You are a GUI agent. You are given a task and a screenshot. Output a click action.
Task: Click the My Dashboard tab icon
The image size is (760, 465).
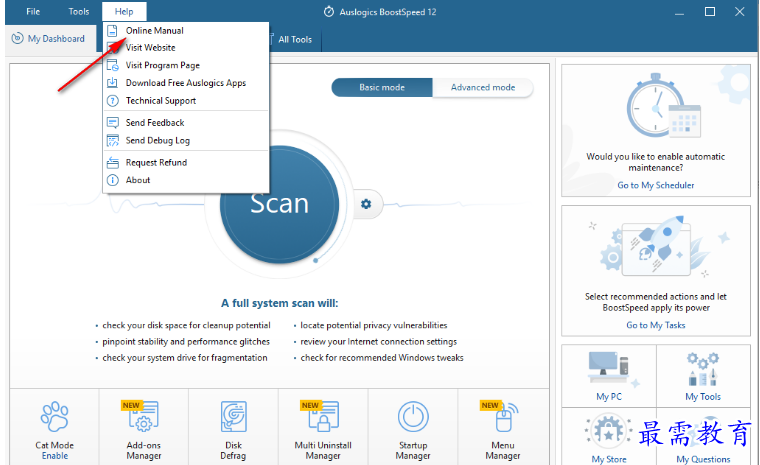[x=17, y=38]
